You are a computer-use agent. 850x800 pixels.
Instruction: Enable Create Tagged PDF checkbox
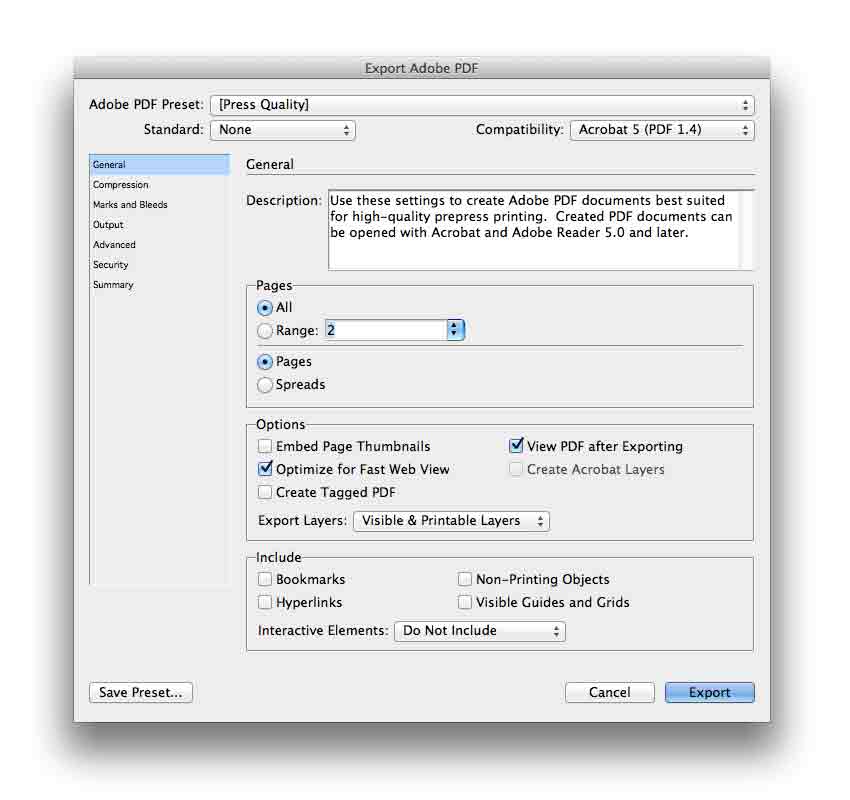point(265,492)
